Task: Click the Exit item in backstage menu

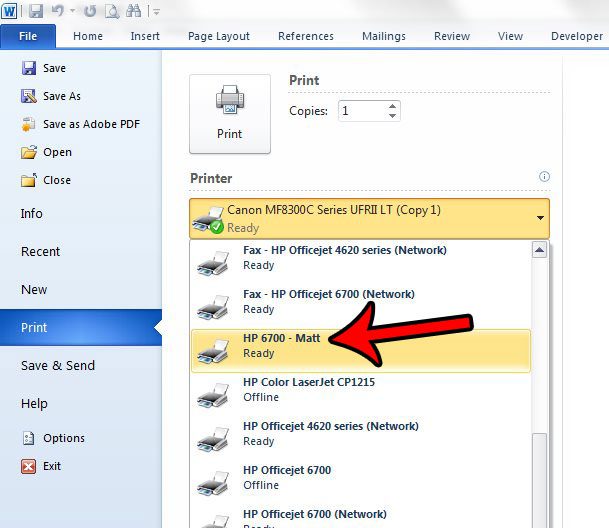Action: [x=51, y=466]
